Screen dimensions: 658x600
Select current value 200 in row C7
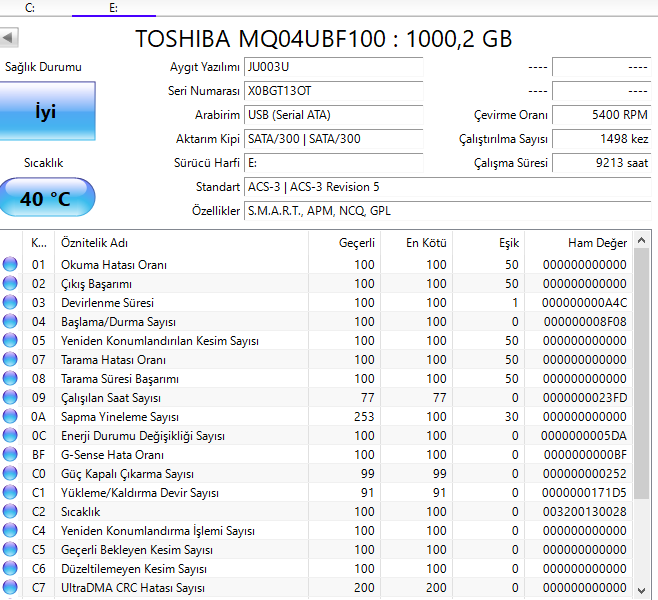click(364, 588)
